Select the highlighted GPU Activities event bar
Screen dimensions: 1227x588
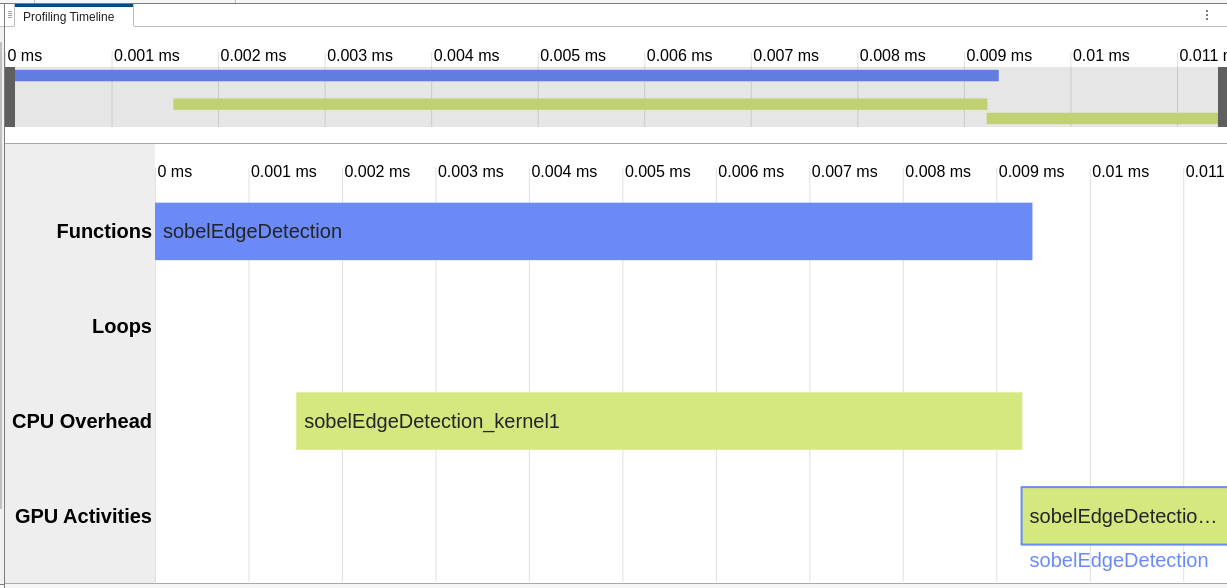1123,516
